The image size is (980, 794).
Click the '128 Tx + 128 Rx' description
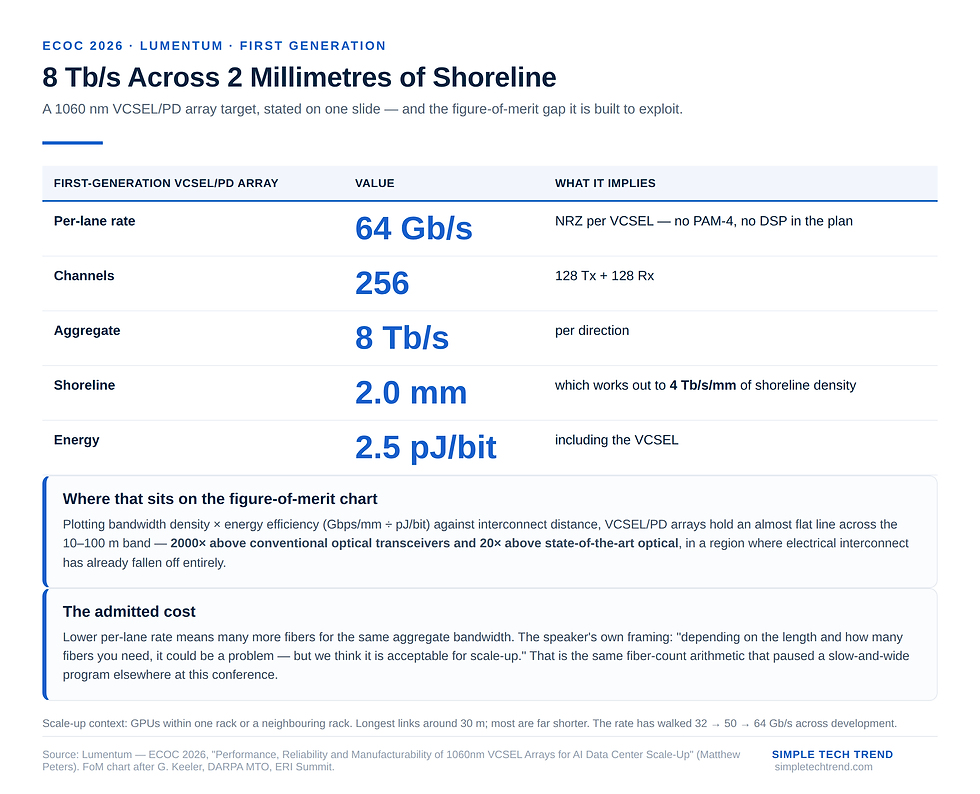604,276
